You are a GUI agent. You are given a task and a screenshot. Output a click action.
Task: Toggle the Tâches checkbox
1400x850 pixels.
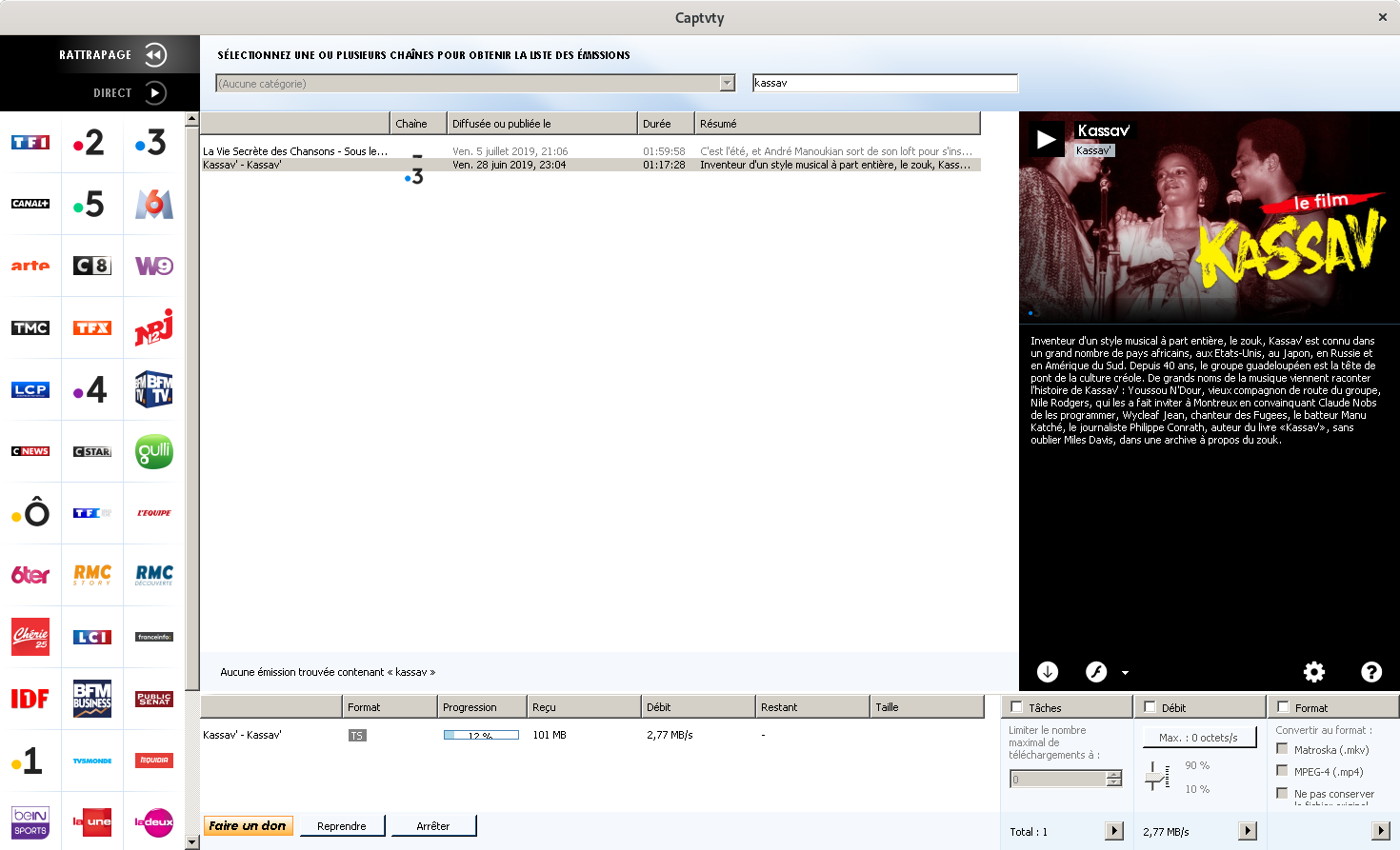(x=1016, y=707)
